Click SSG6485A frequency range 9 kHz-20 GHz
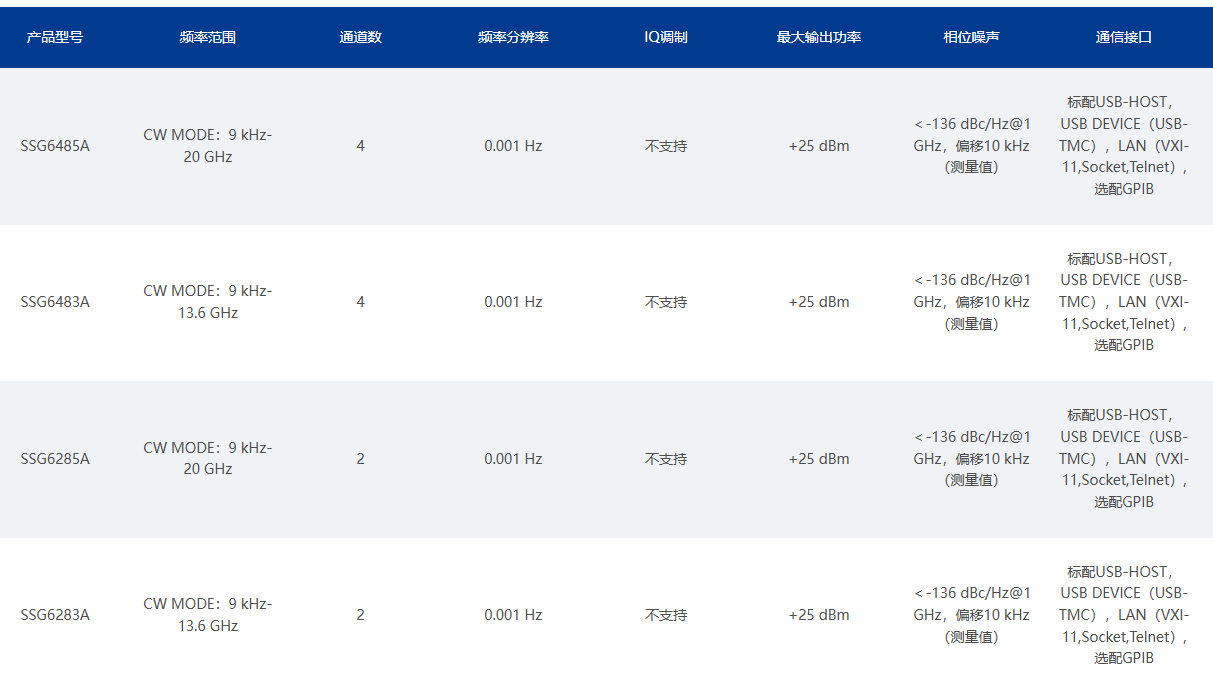The height and width of the screenshot is (677, 1213). point(208,146)
